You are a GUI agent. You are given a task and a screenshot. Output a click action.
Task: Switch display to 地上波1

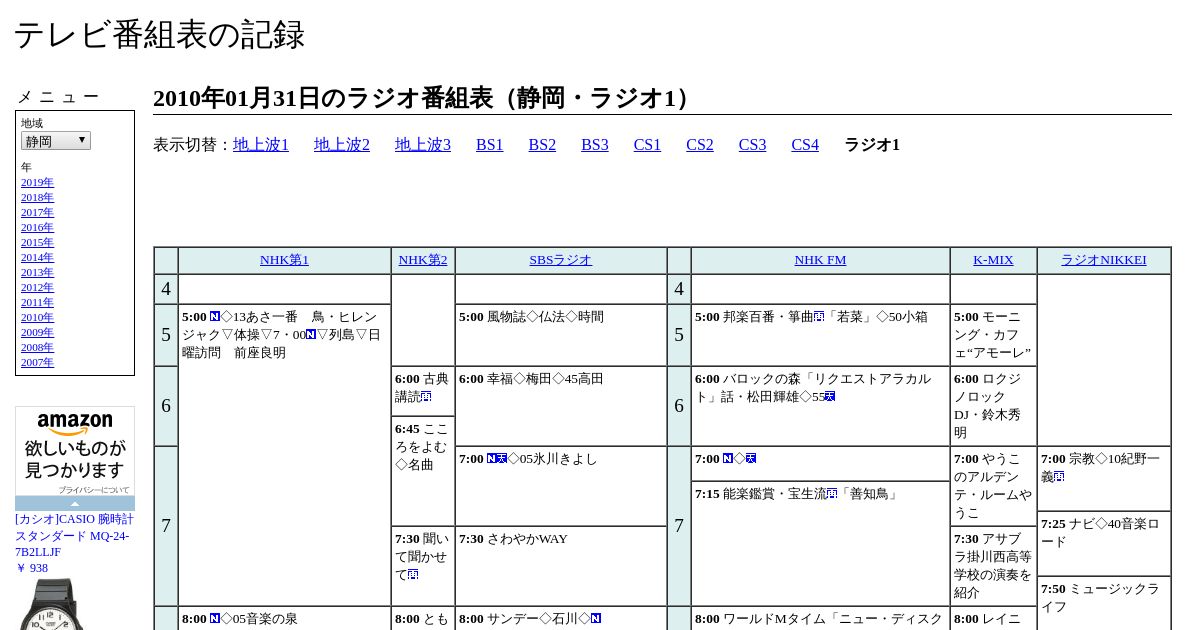261,145
